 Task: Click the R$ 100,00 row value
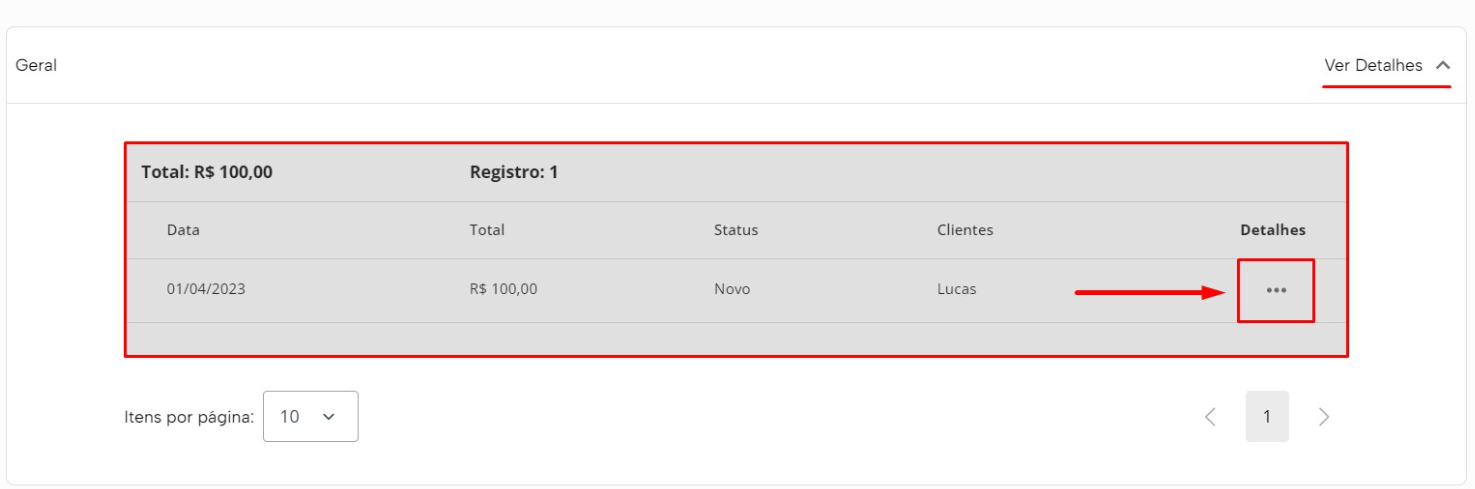pos(503,290)
